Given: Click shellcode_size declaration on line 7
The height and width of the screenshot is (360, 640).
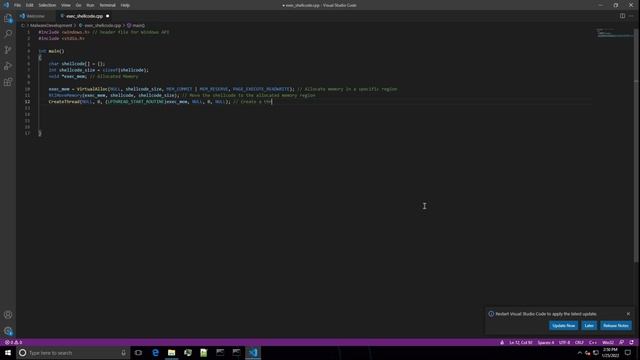Looking at the screenshot, I should click(77, 70).
